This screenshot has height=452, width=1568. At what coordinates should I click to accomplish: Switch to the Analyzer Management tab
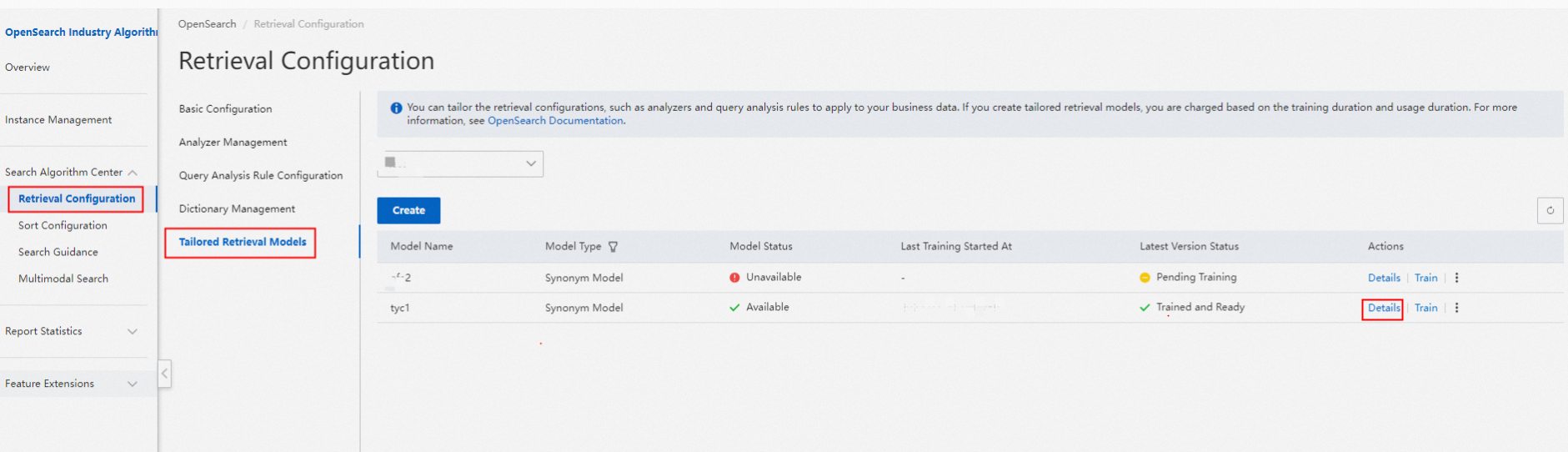(233, 143)
